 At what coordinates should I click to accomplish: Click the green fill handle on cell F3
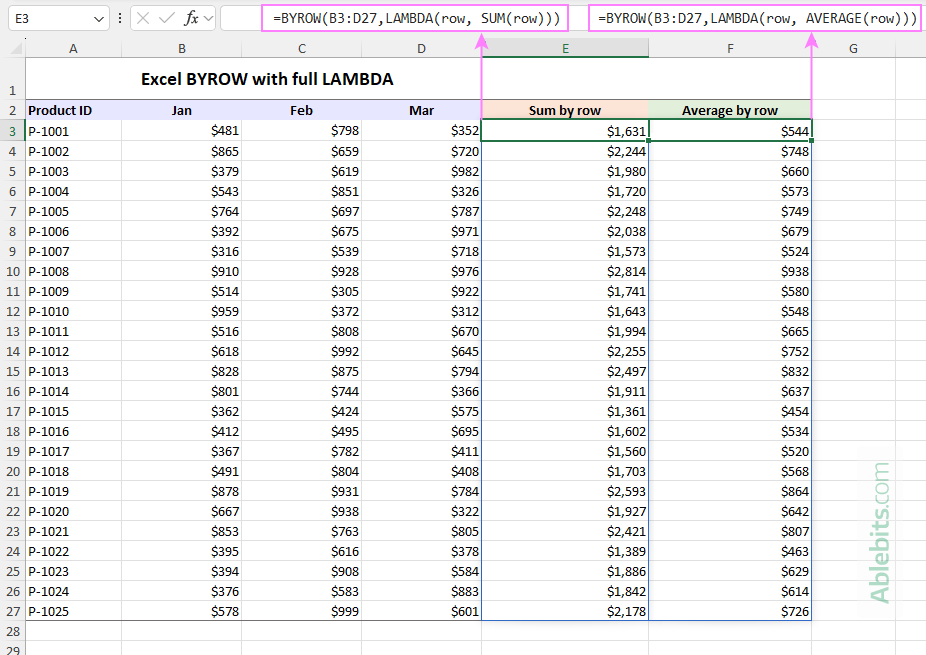click(812, 139)
